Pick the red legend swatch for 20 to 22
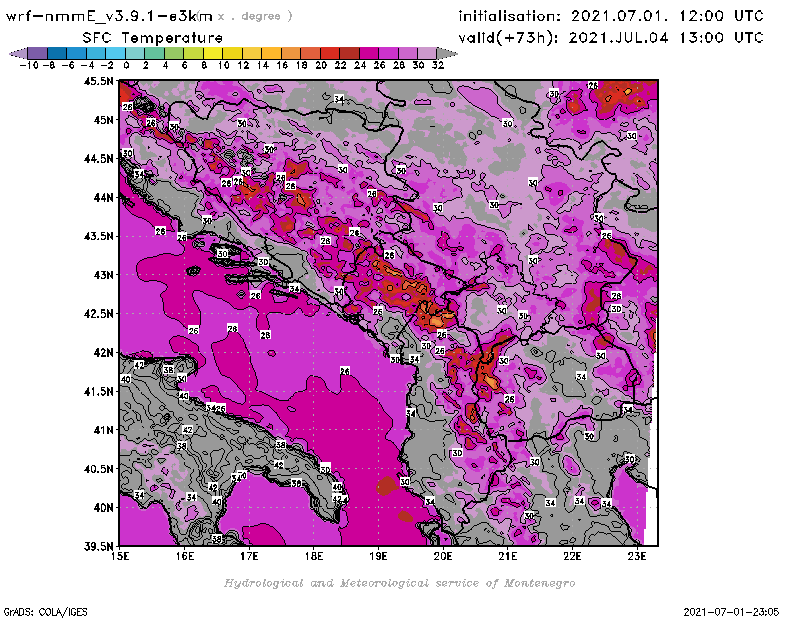 coord(330,53)
